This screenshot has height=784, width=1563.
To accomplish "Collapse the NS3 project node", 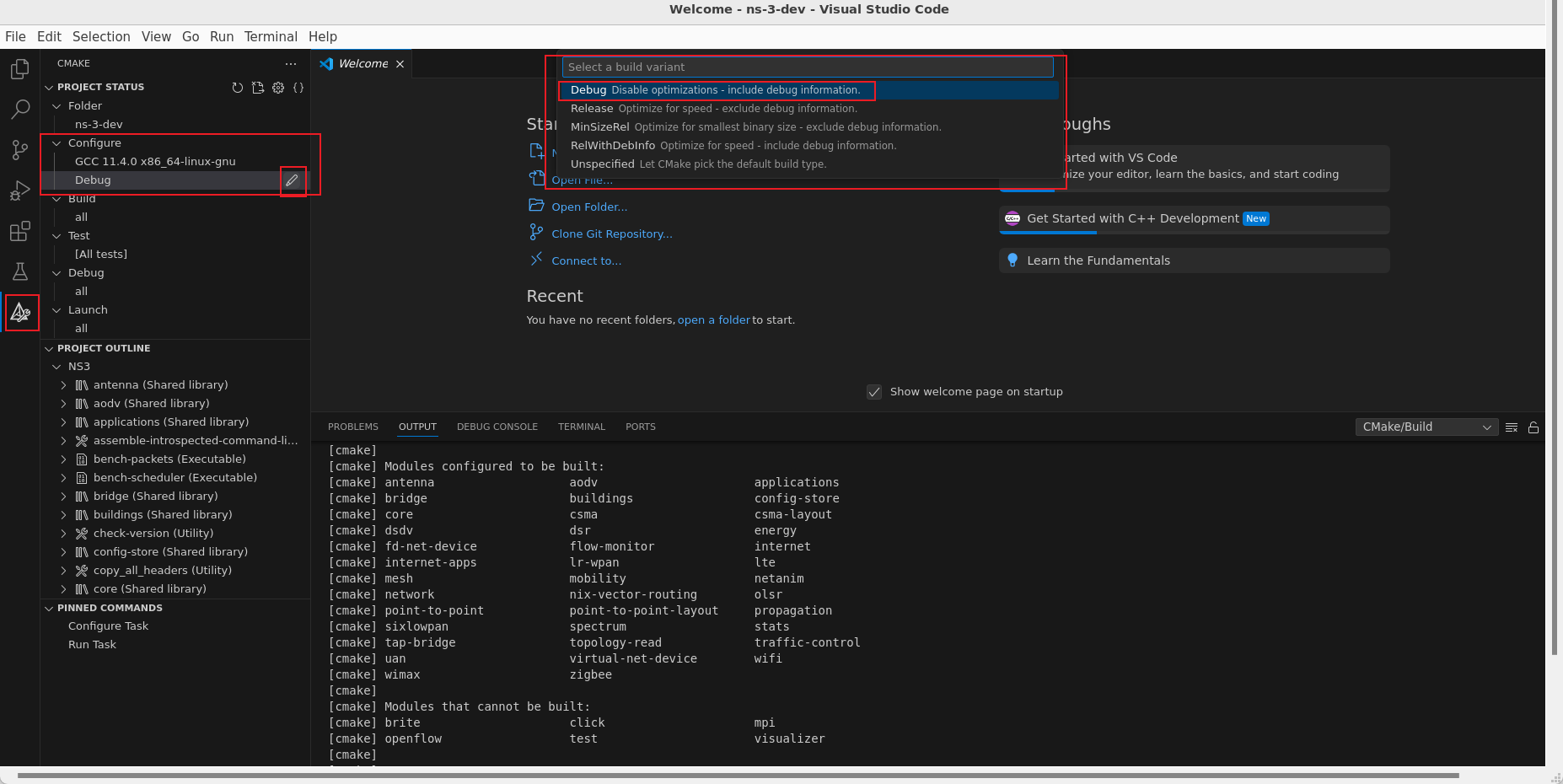I will [x=57, y=367].
